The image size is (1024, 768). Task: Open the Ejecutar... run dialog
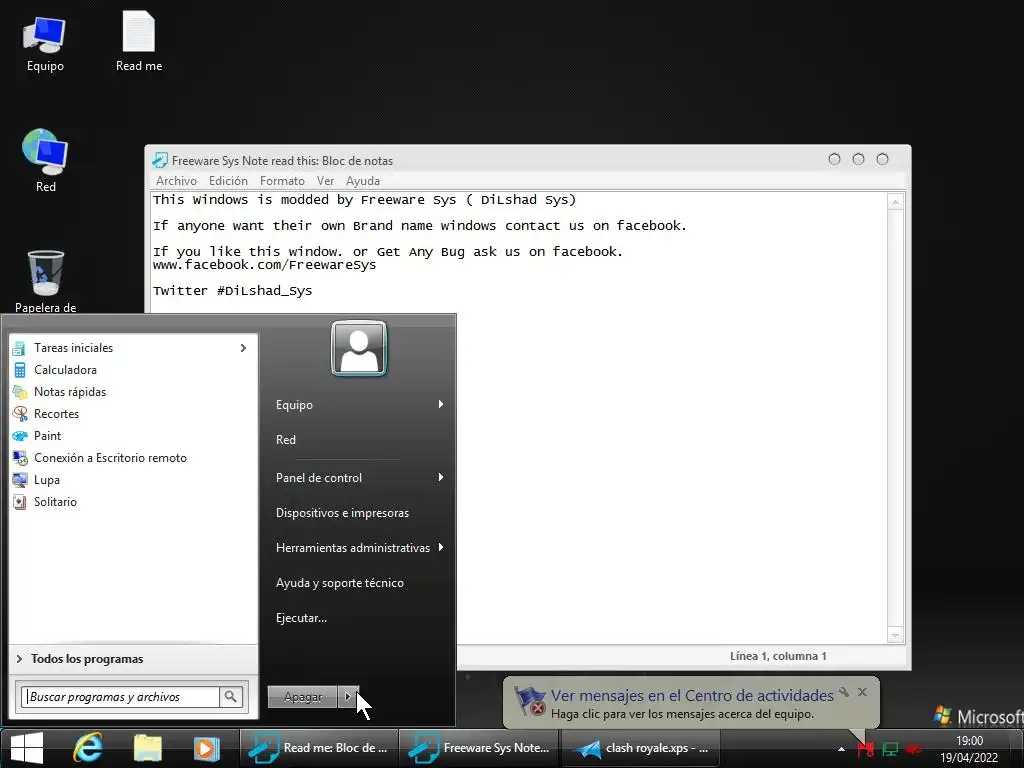point(301,618)
